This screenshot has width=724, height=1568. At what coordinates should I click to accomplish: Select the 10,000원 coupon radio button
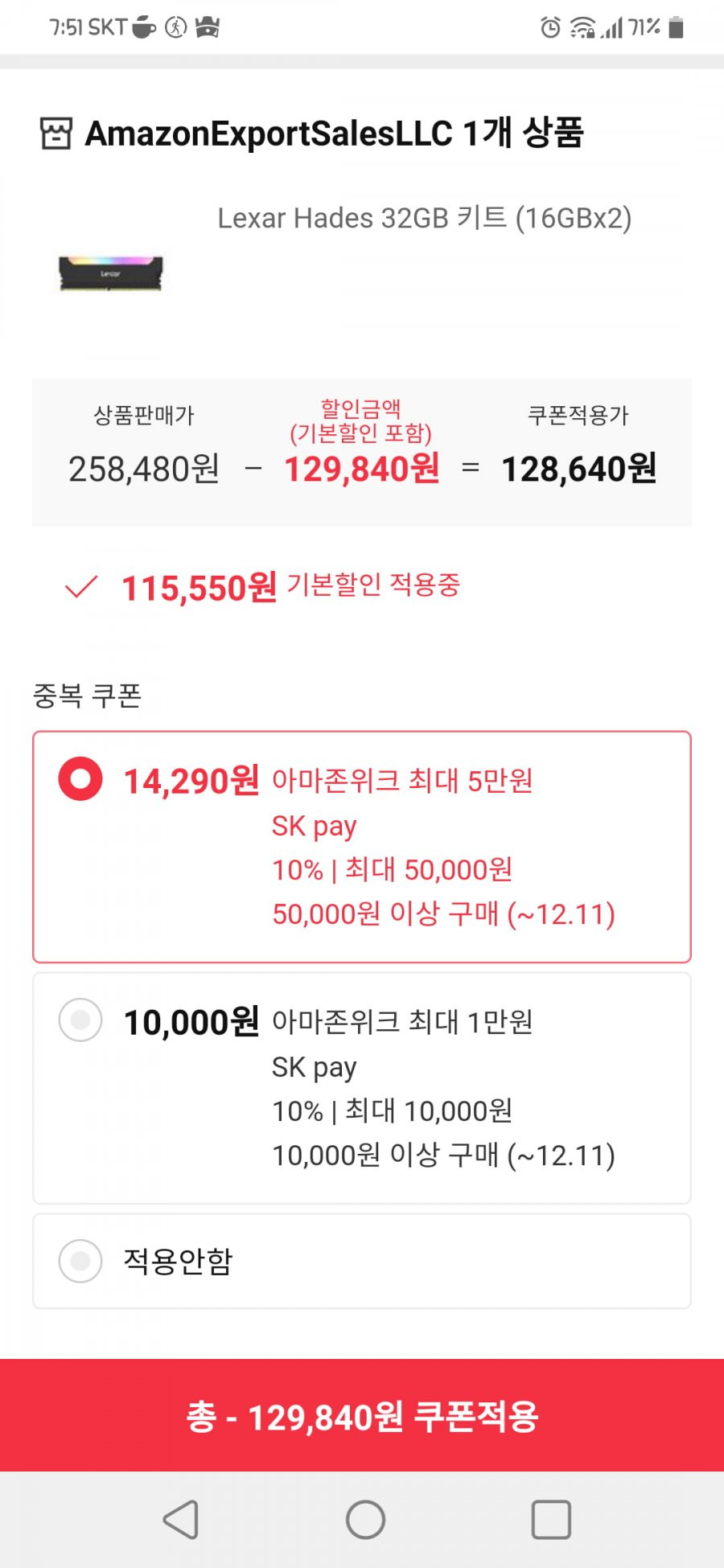80,1020
